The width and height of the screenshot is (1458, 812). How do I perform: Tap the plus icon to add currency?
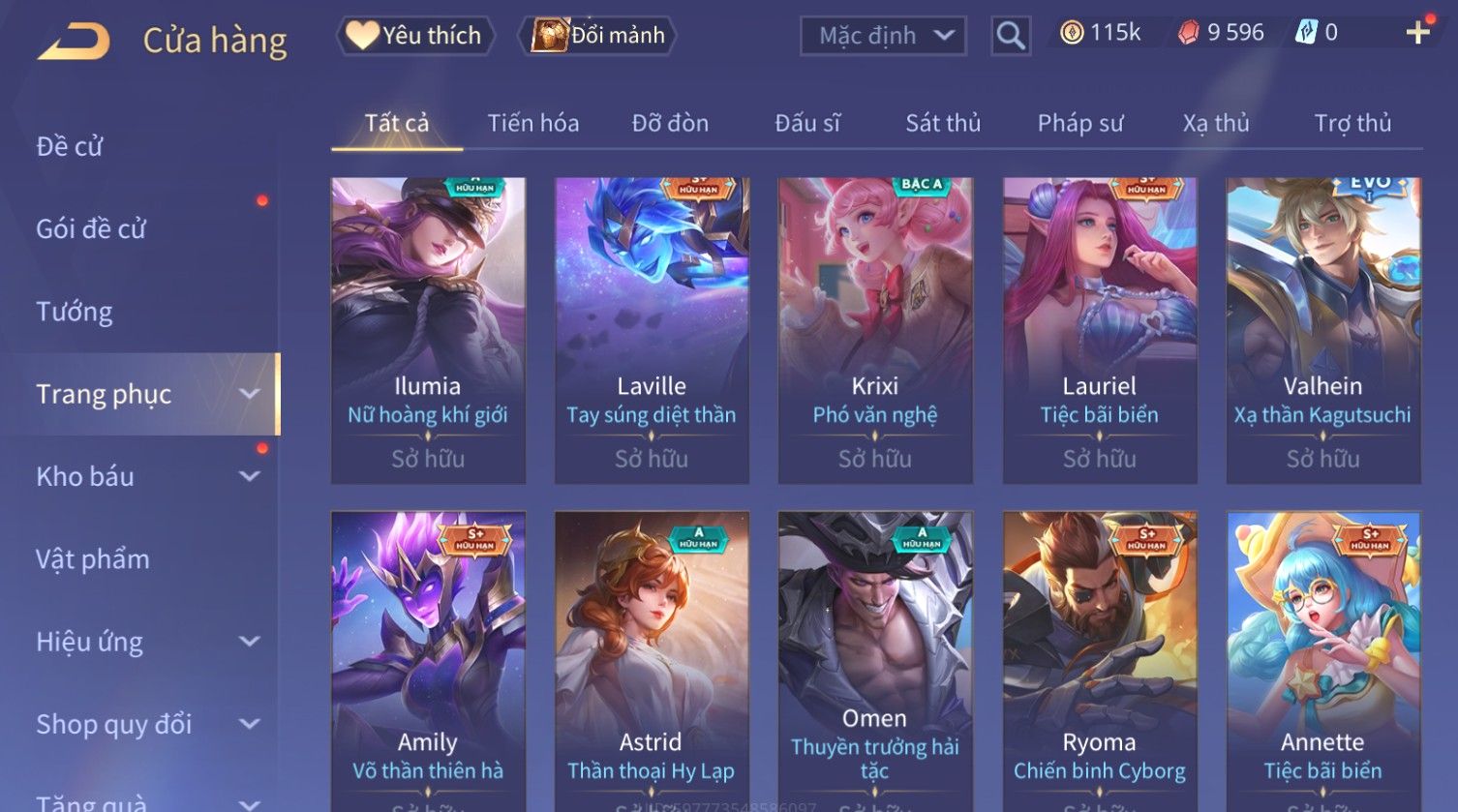tap(1417, 33)
